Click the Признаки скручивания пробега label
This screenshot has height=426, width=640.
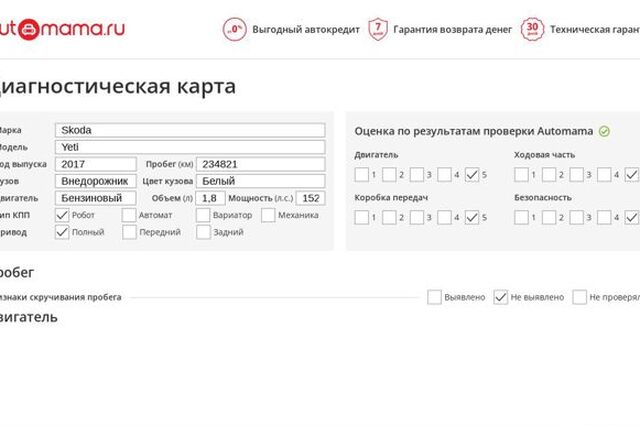pyautogui.click(x=60, y=297)
